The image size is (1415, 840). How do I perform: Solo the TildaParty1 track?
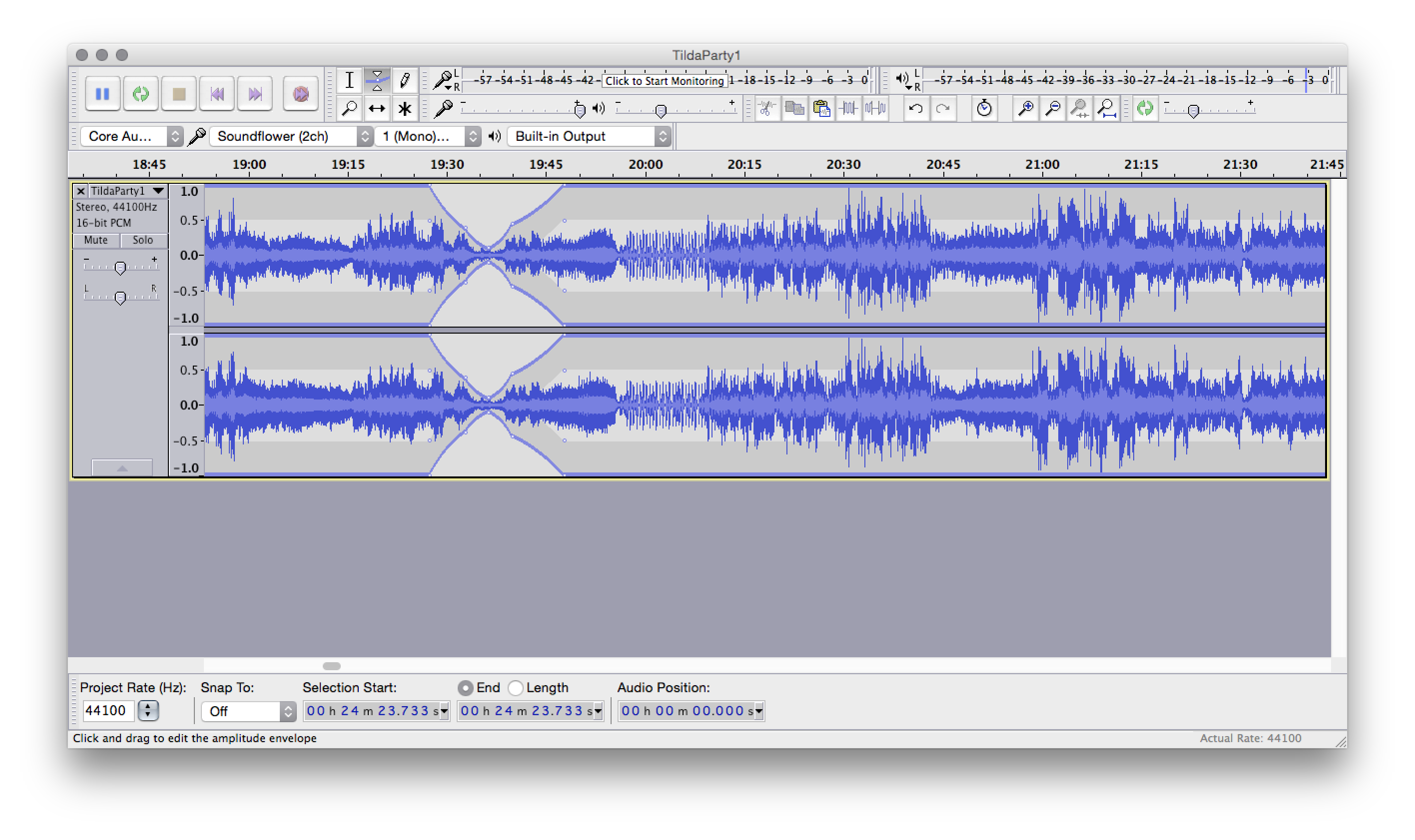143,240
